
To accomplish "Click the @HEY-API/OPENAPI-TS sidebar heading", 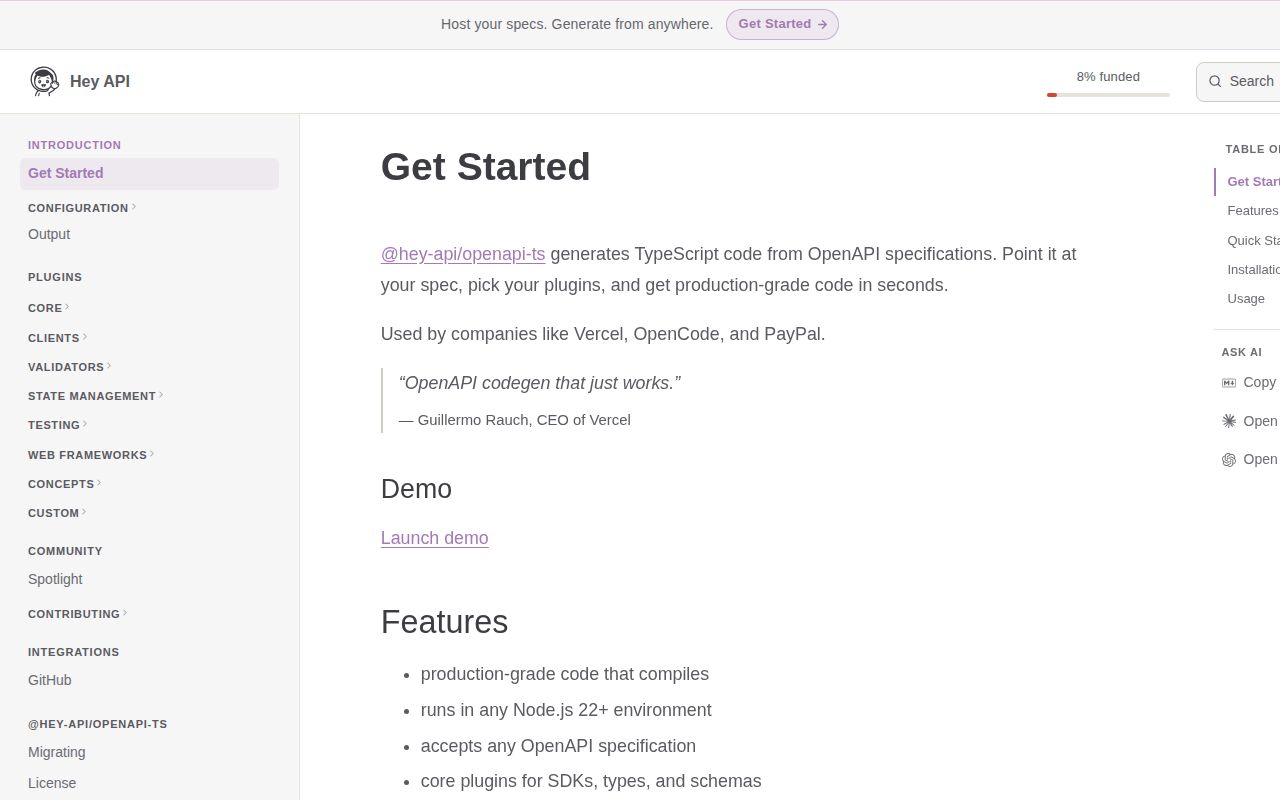I will tap(97, 724).
